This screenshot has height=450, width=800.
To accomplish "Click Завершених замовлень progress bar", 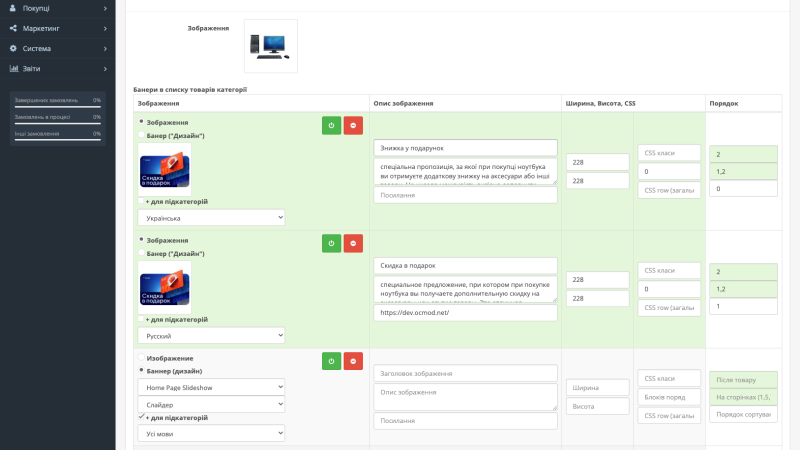I will point(58,106).
